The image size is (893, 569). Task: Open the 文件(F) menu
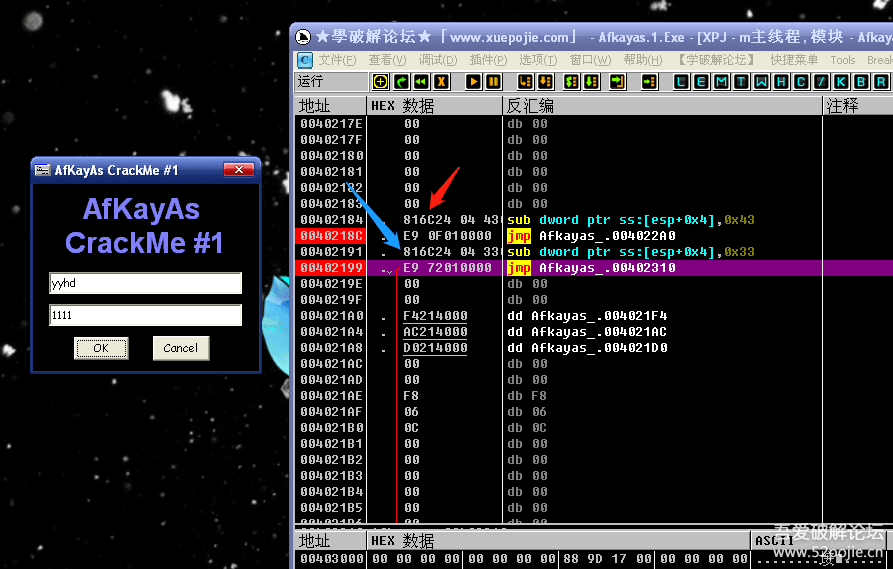point(336,60)
